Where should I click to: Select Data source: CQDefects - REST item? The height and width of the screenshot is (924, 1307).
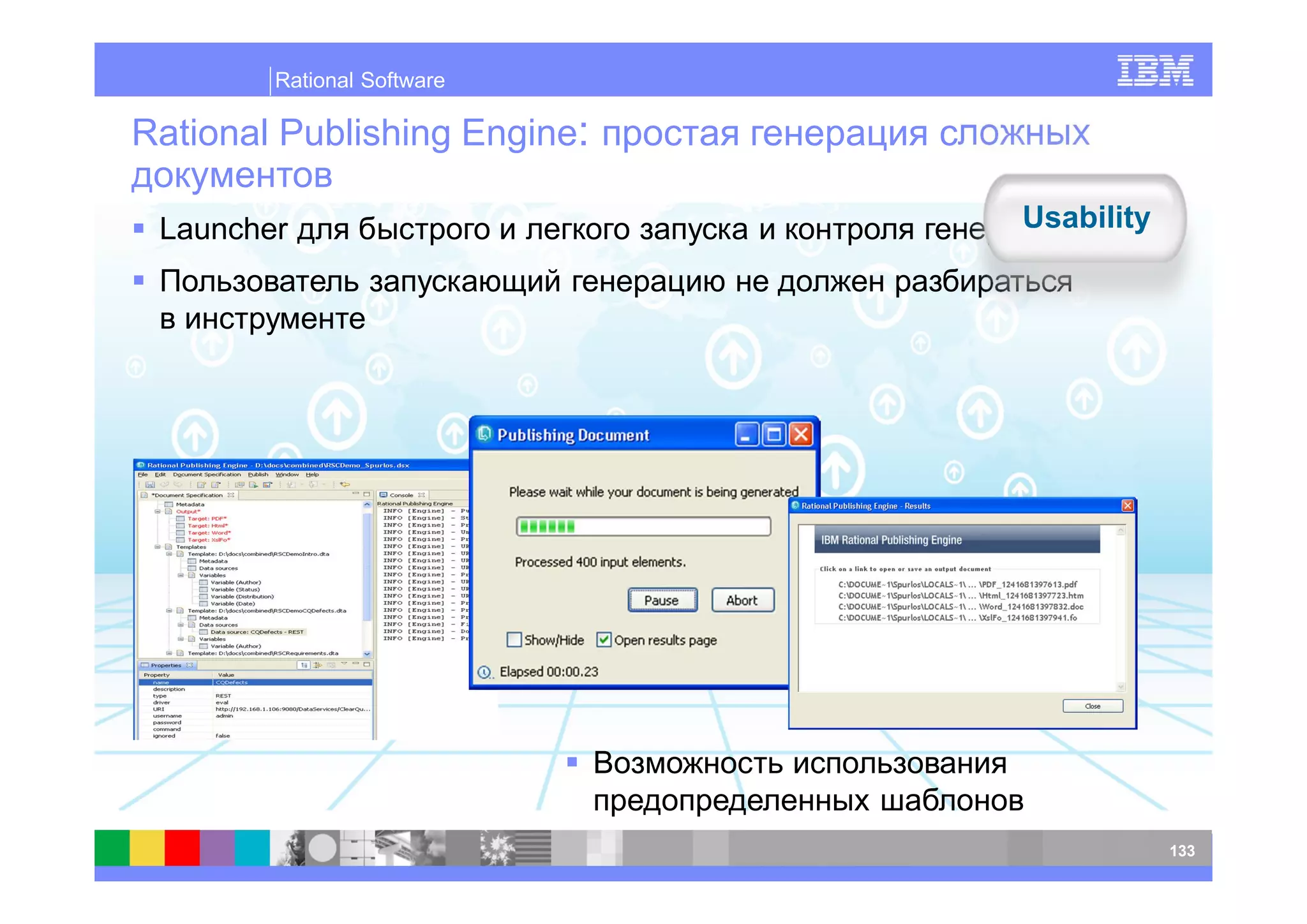click(257, 632)
